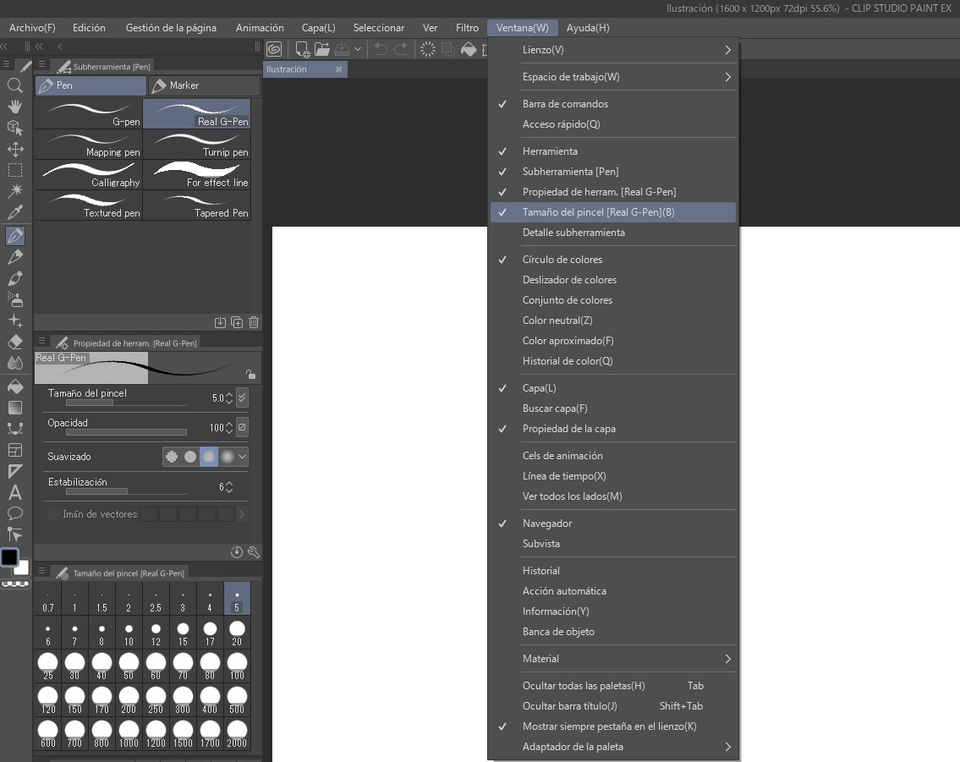This screenshot has height=762, width=960.
Task: Pick brush size 100 from the preset grid
Action: point(237,663)
